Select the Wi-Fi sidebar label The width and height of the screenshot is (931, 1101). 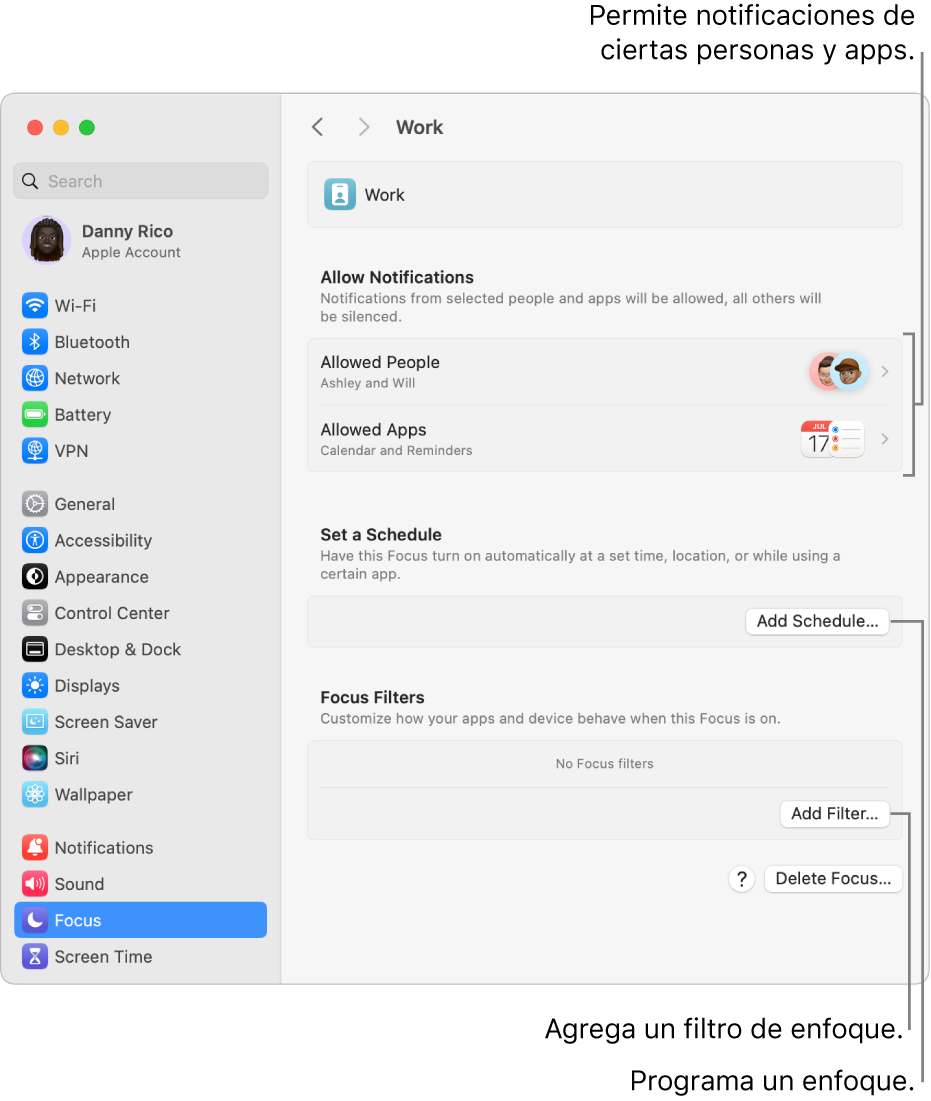(75, 305)
